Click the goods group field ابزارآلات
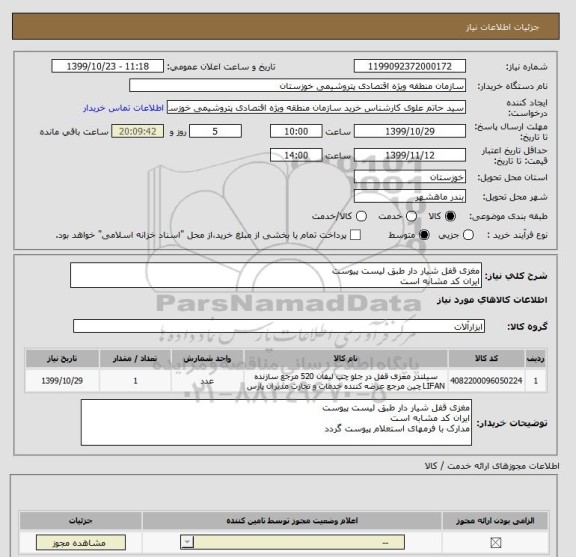The width and height of the screenshot is (576, 557). coord(279,326)
